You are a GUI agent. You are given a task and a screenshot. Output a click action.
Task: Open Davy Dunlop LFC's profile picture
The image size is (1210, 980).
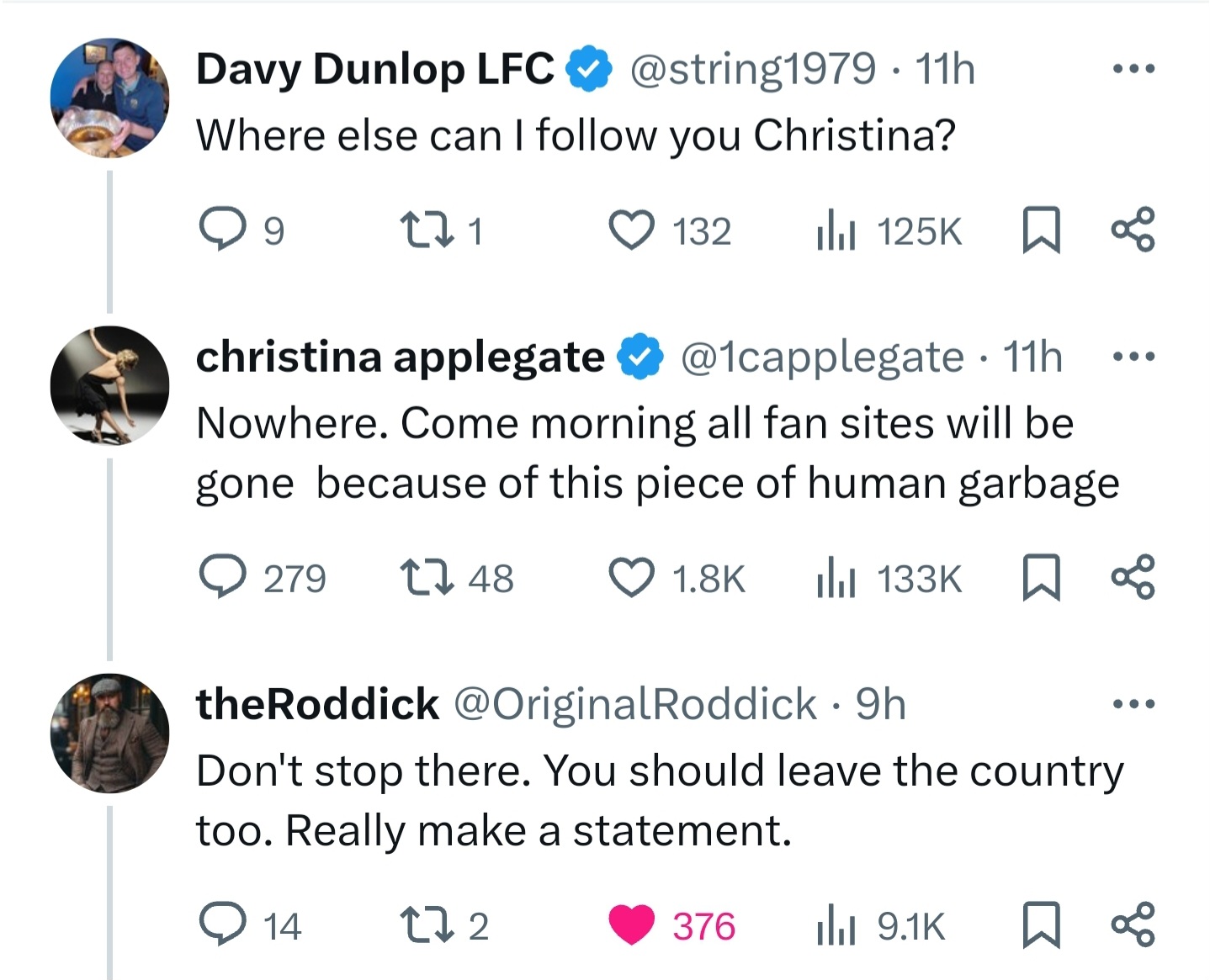109,98
